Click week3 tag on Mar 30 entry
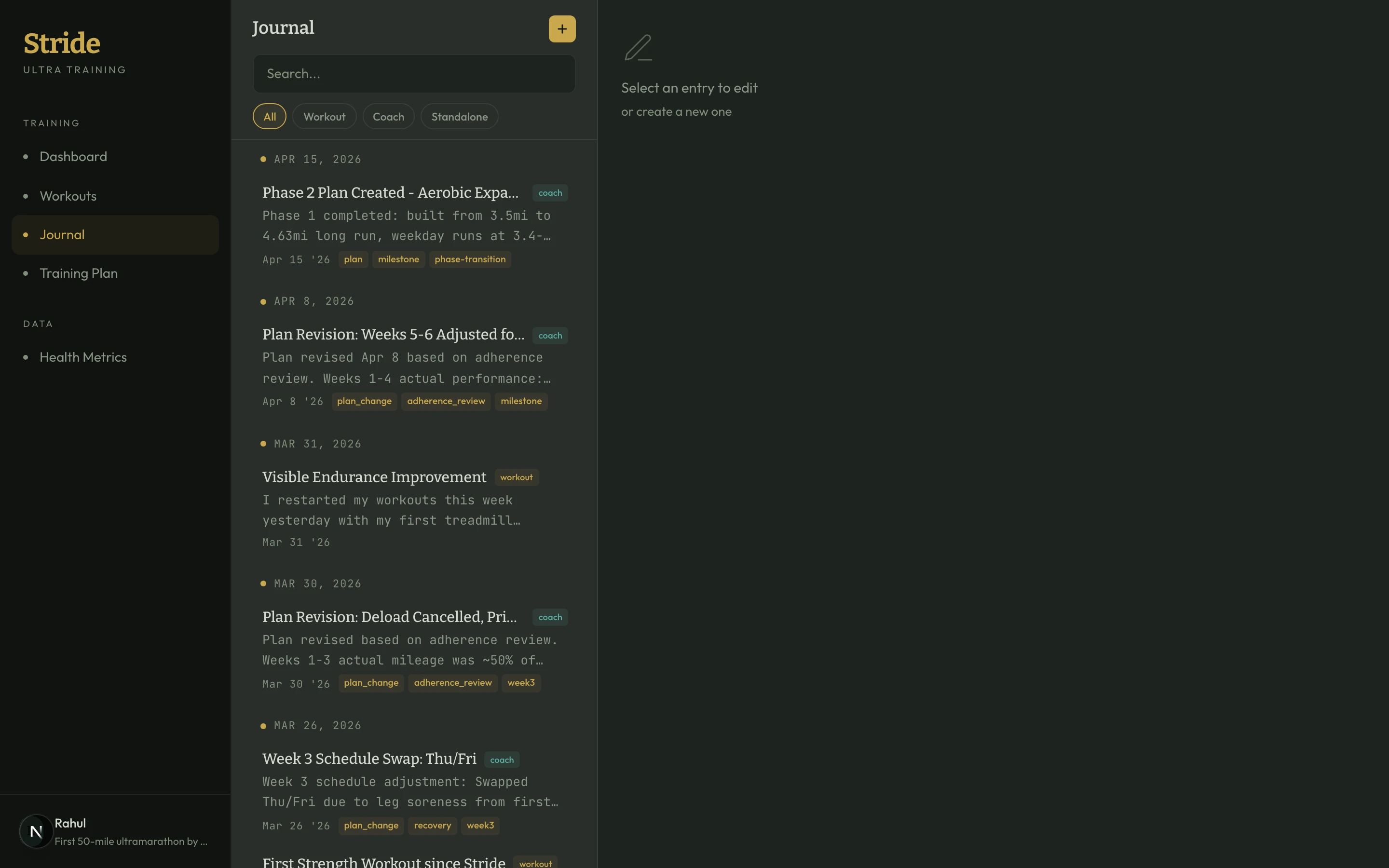 (x=521, y=683)
